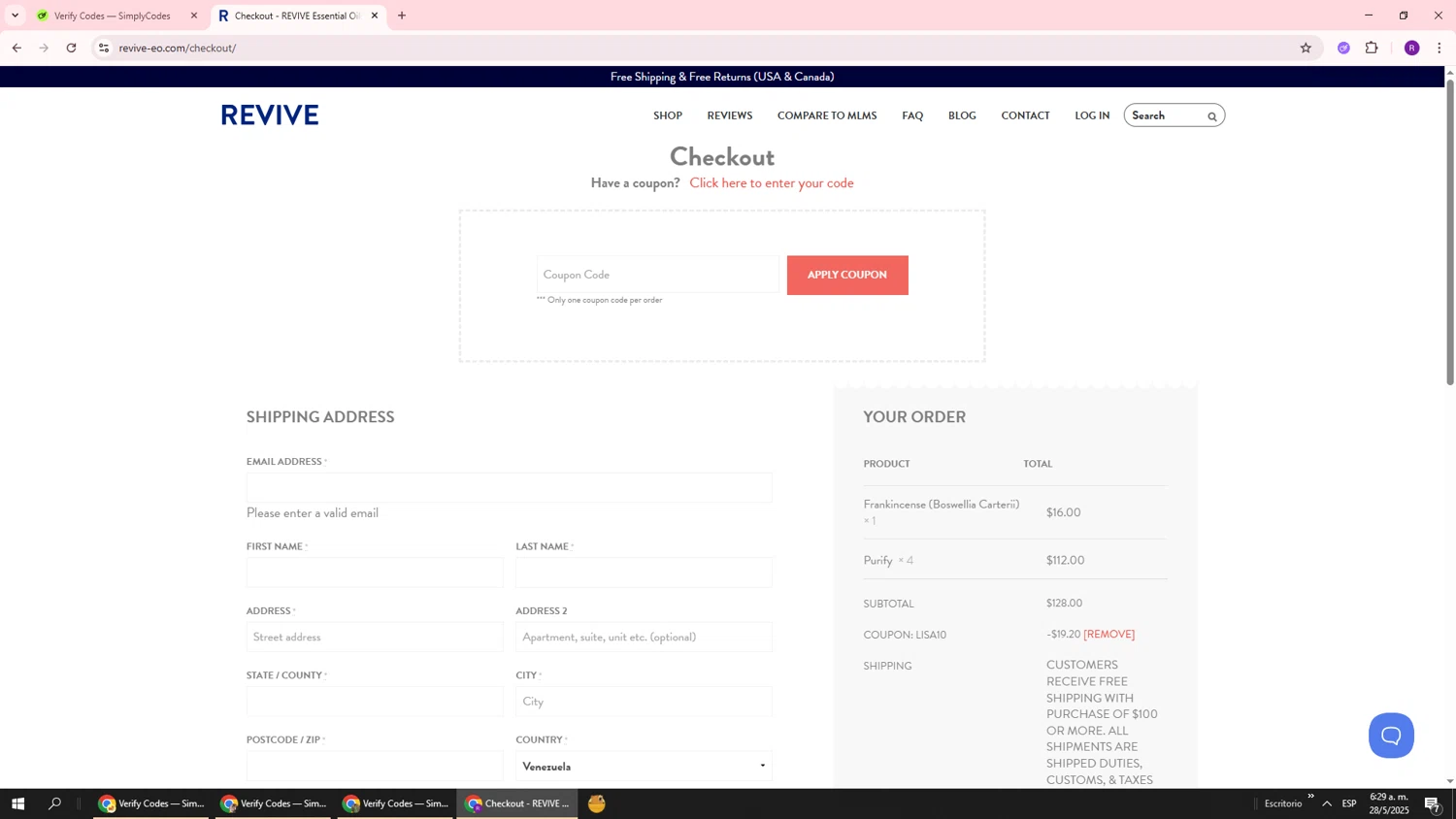
Task: Focus the Address 2 apartment field
Action: point(644,638)
